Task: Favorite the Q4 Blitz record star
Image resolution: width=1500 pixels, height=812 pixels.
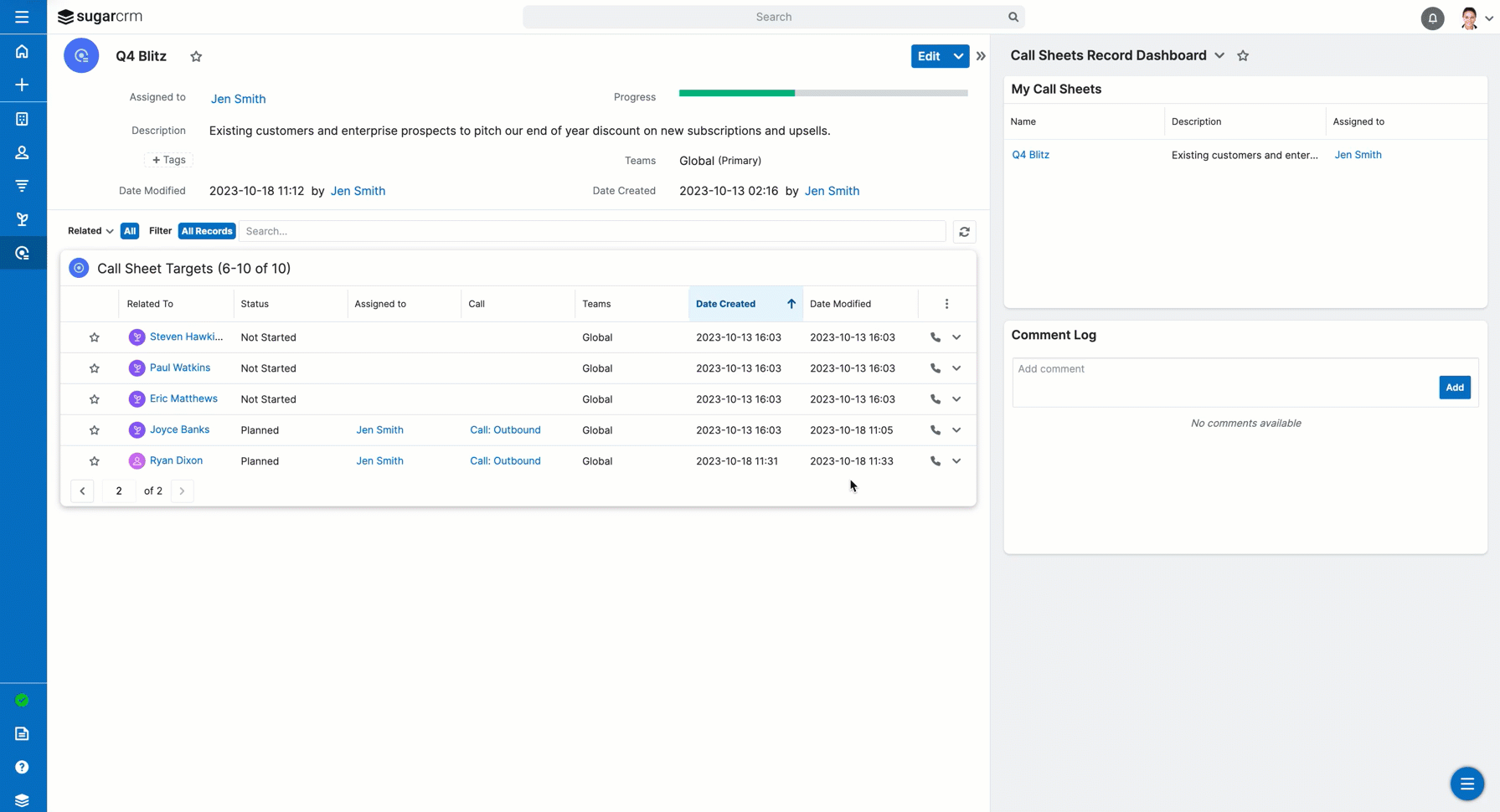Action: click(x=196, y=56)
